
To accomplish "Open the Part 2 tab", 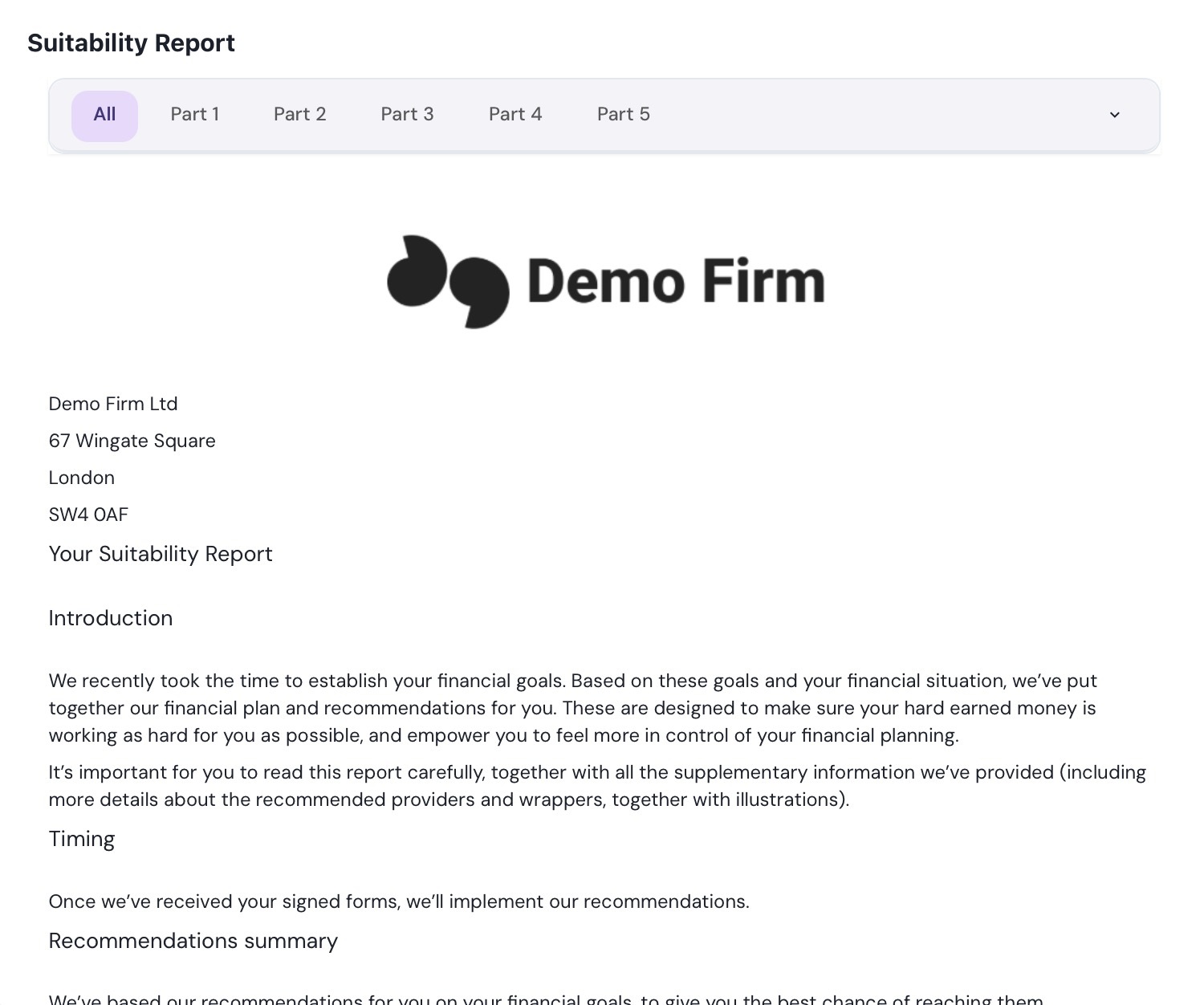I will point(299,115).
